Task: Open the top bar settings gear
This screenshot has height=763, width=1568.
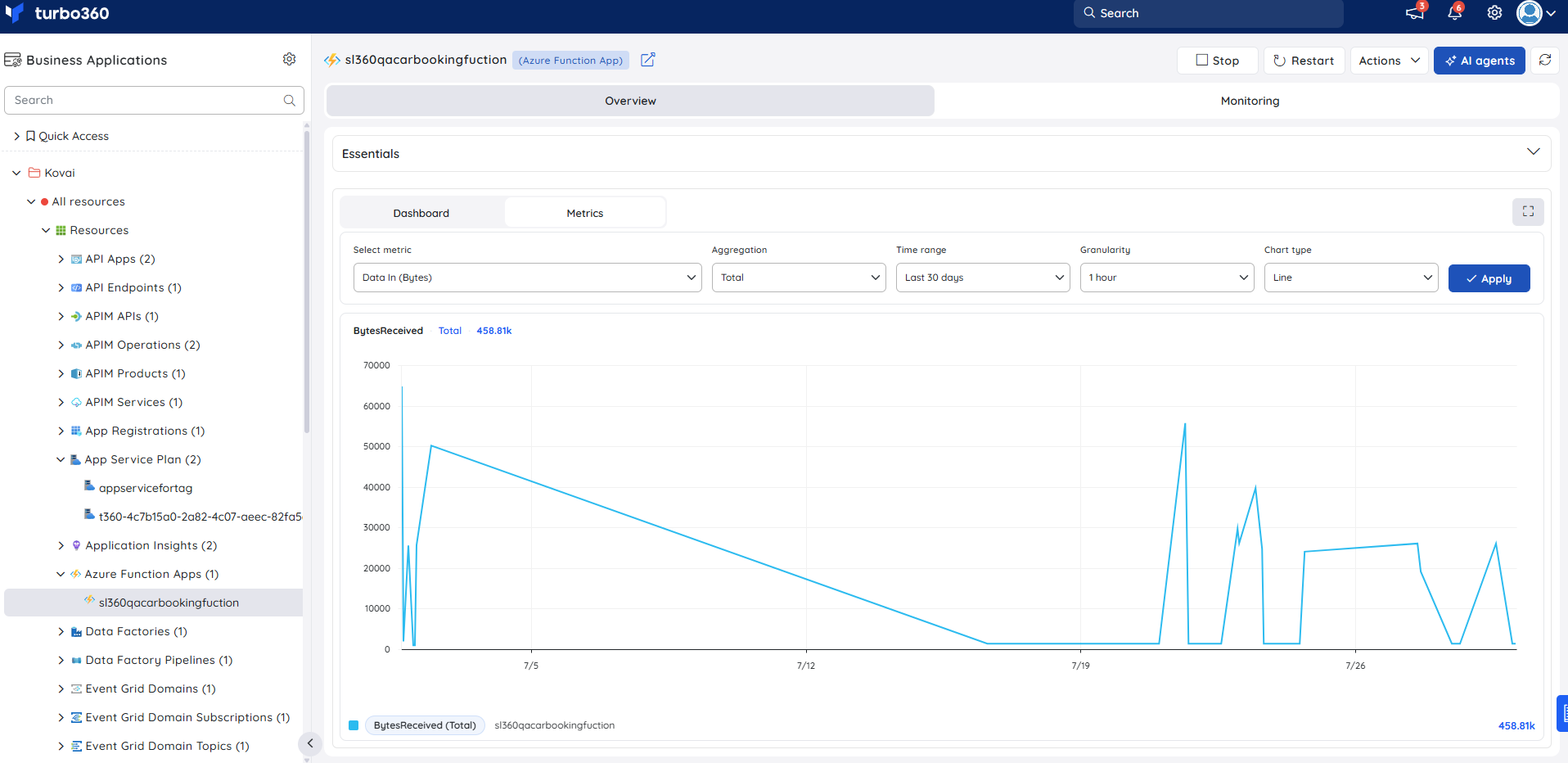Action: [1494, 13]
